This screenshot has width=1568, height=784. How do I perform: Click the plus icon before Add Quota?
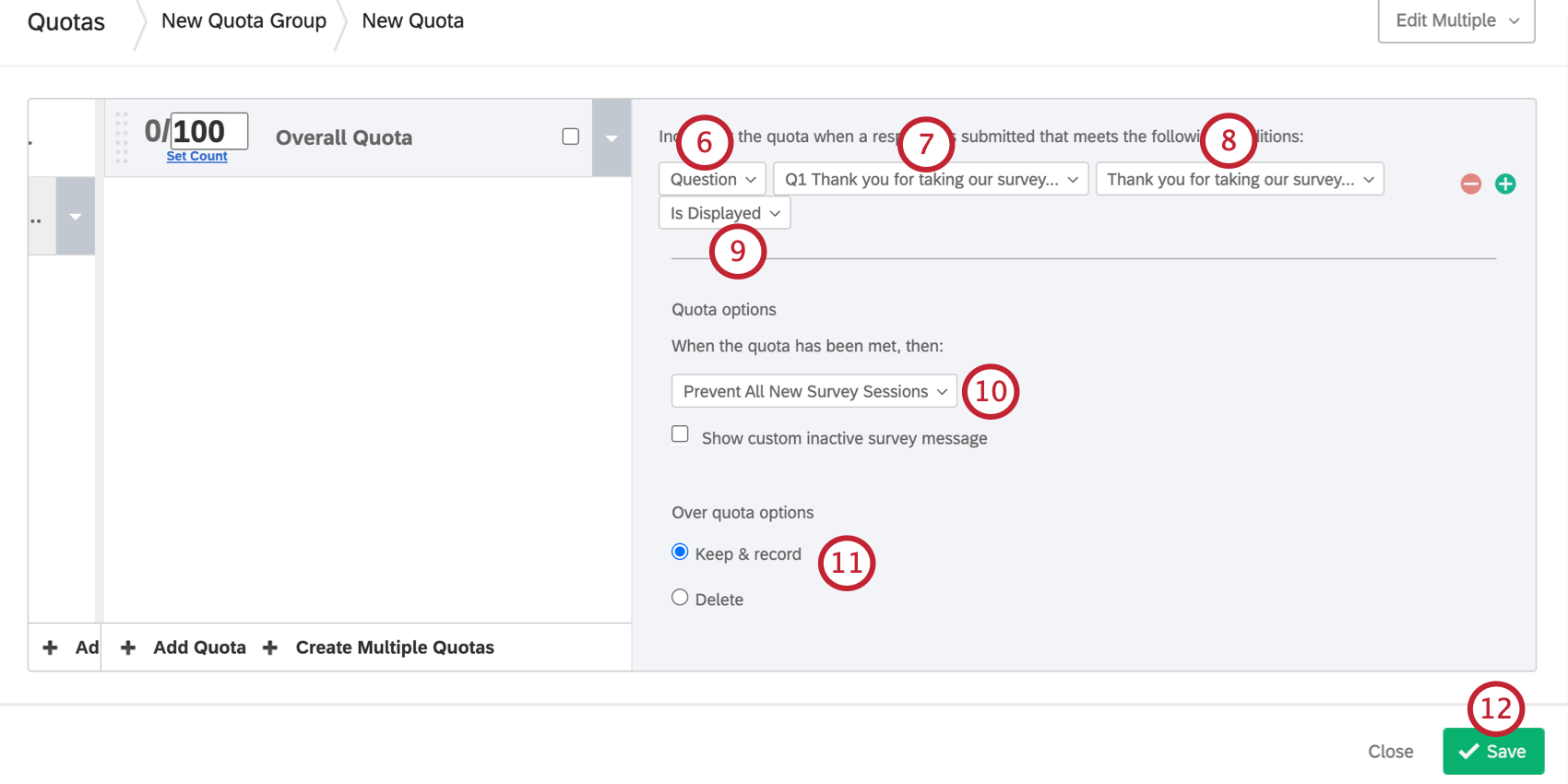coord(128,647)
